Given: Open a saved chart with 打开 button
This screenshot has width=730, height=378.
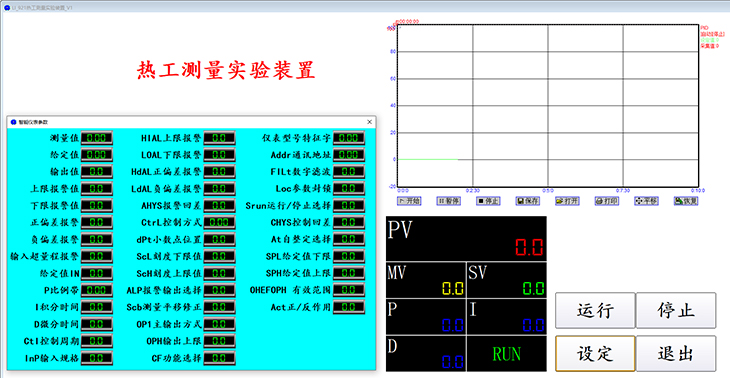Looking at the screenshot, I should tap(567, 201).
